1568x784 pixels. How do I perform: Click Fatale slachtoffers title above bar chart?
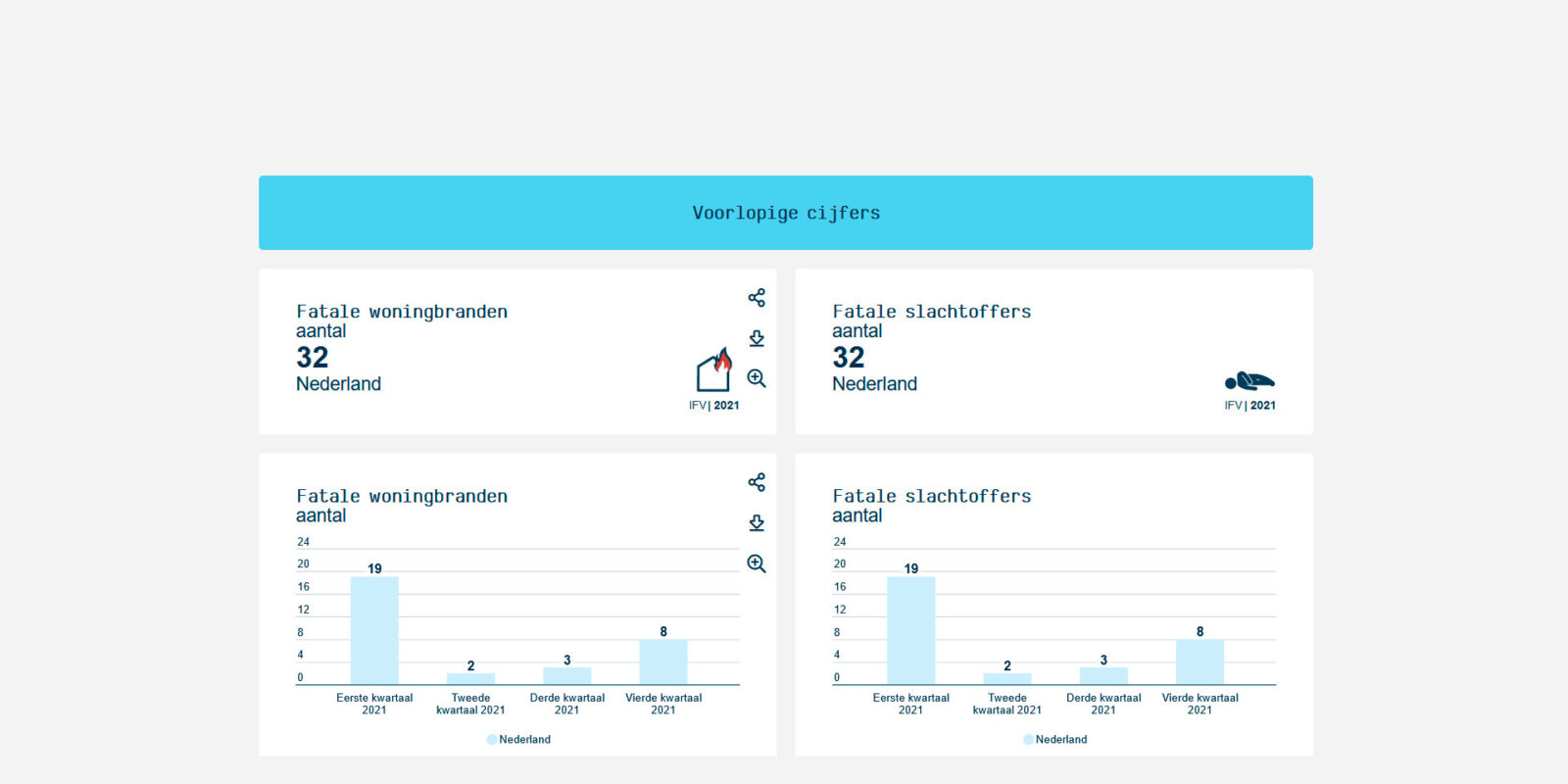point(931,496)
